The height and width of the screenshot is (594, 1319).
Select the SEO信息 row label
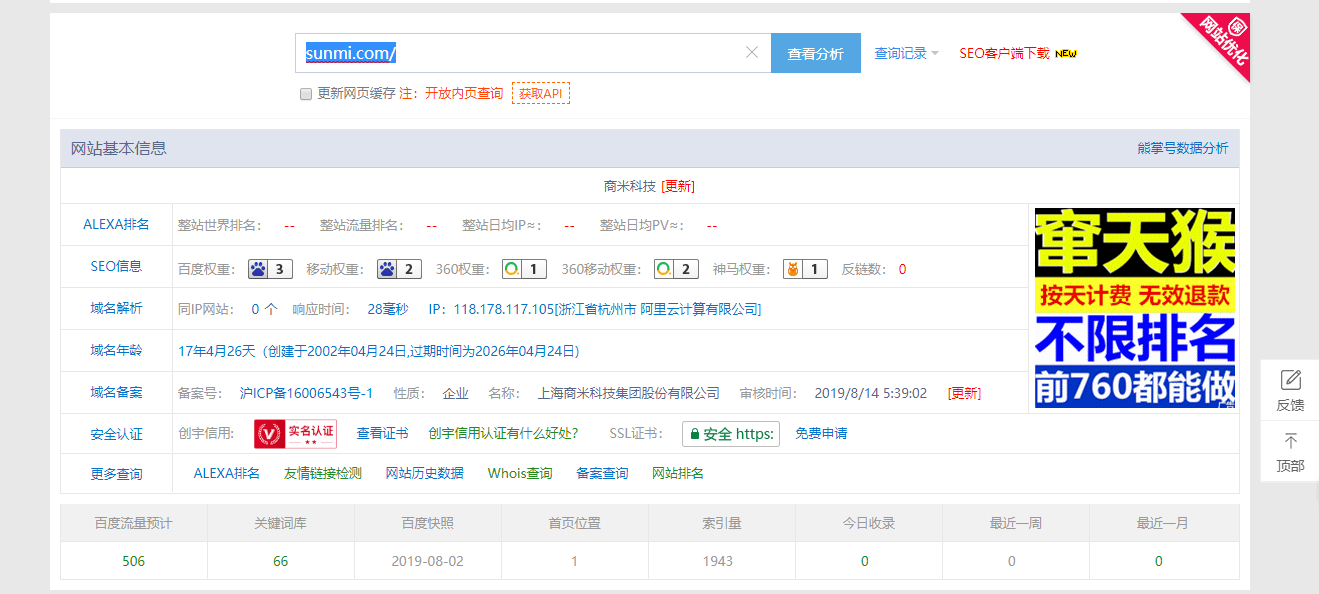[x=116, y=266]
